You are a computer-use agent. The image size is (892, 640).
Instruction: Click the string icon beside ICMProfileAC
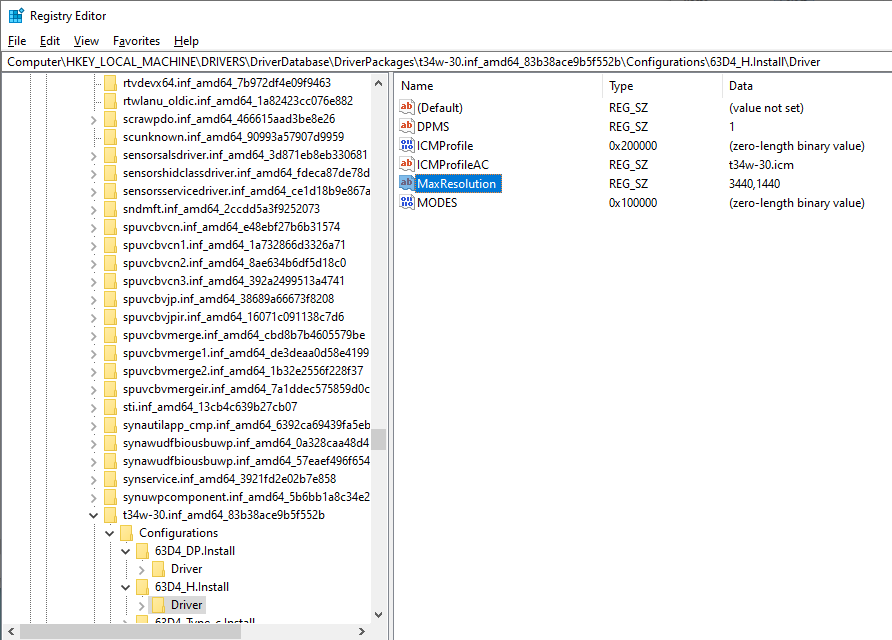coord(407,165)
